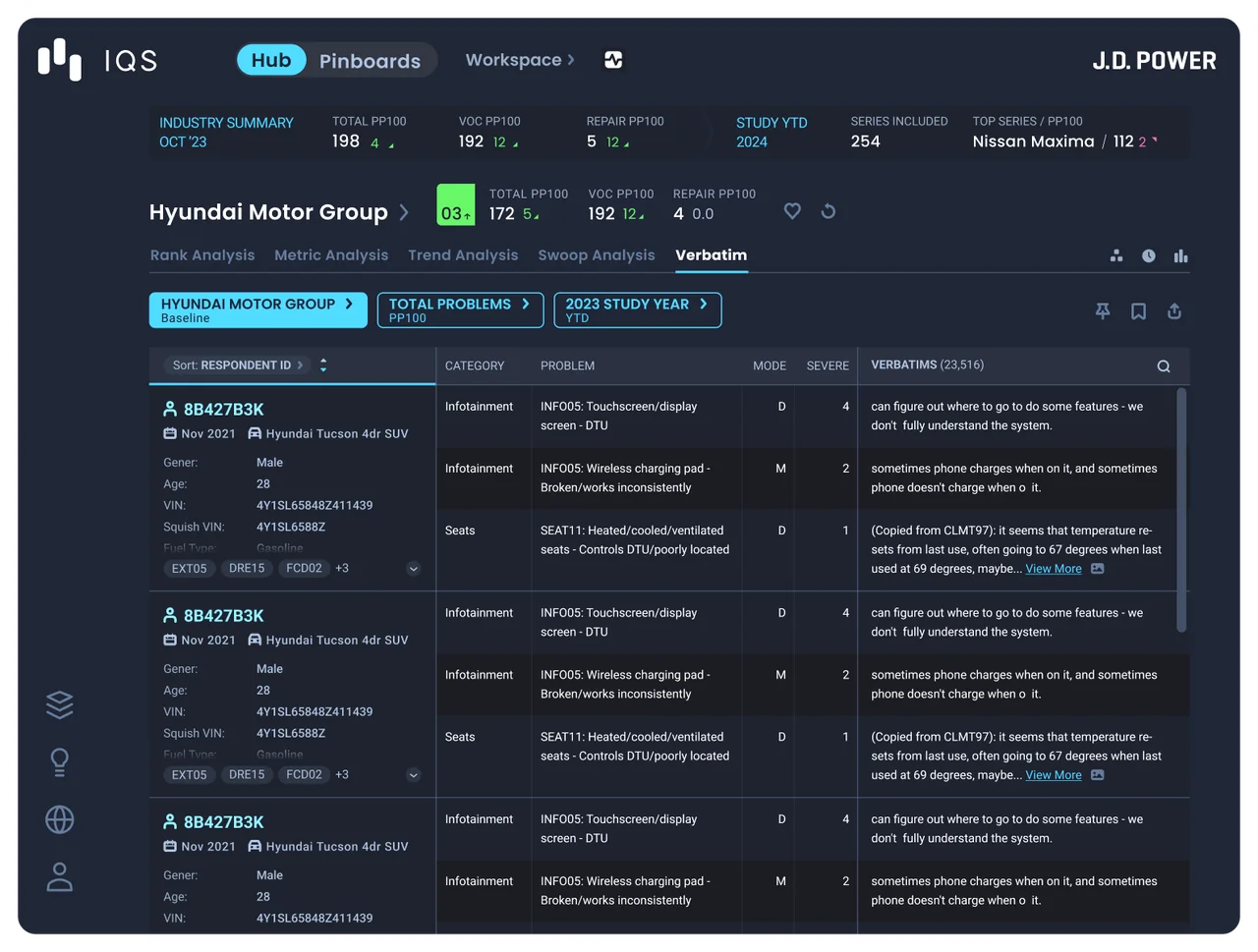Open the Hyundai Motor Group Baseline filter
Screen dimensions: 1258x952
[x=258, y=310]
